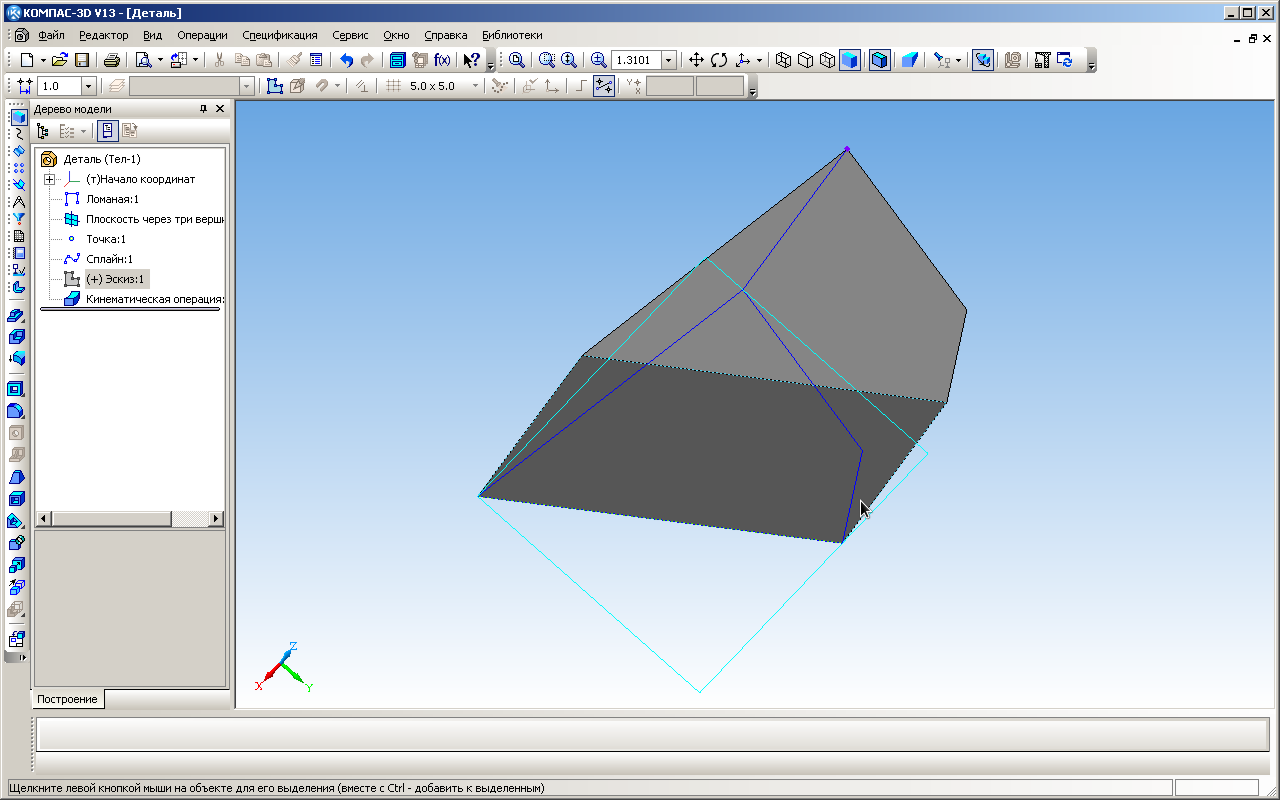
Task: Select the Pan view tool with four arrows
Action: click(697, 60)
